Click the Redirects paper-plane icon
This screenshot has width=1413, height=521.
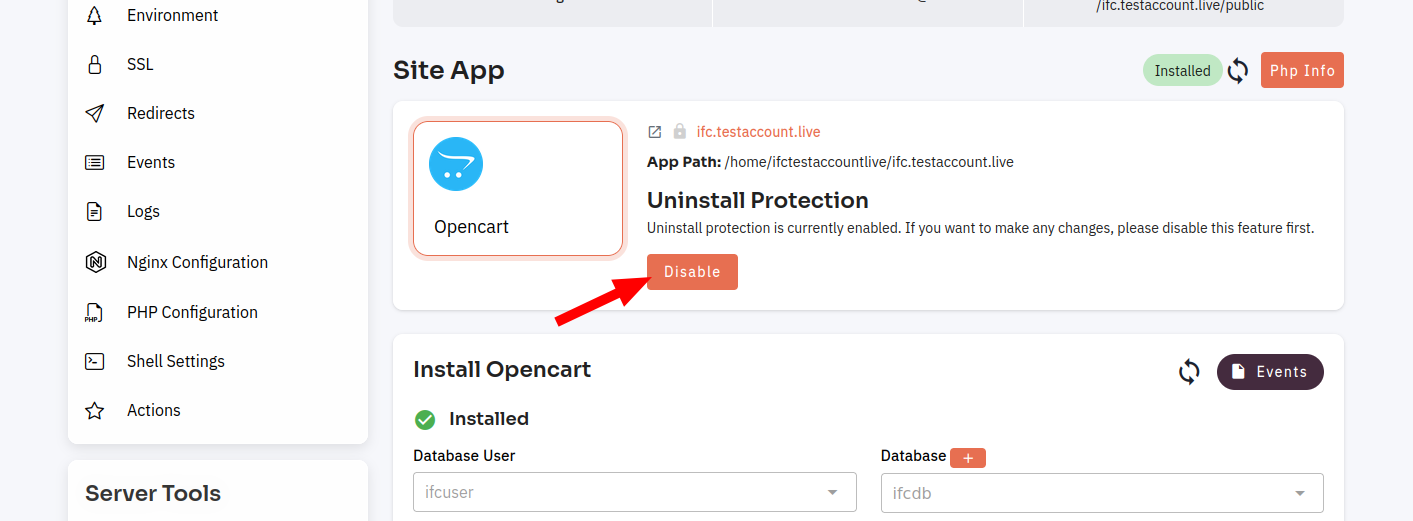(x=95, y=113)
